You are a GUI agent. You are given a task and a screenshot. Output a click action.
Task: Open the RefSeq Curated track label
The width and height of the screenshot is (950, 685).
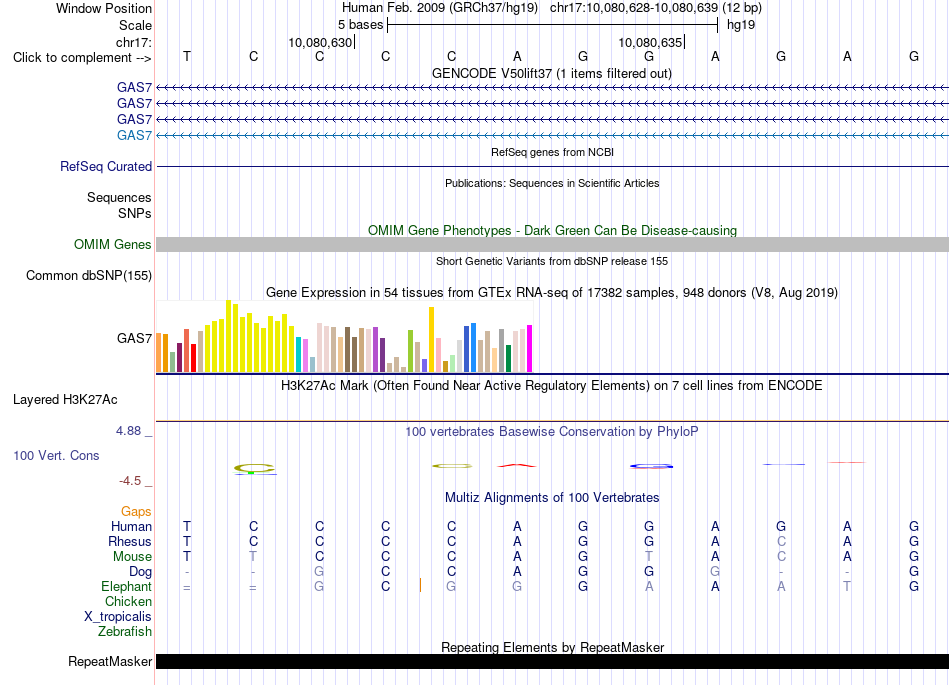105,167
